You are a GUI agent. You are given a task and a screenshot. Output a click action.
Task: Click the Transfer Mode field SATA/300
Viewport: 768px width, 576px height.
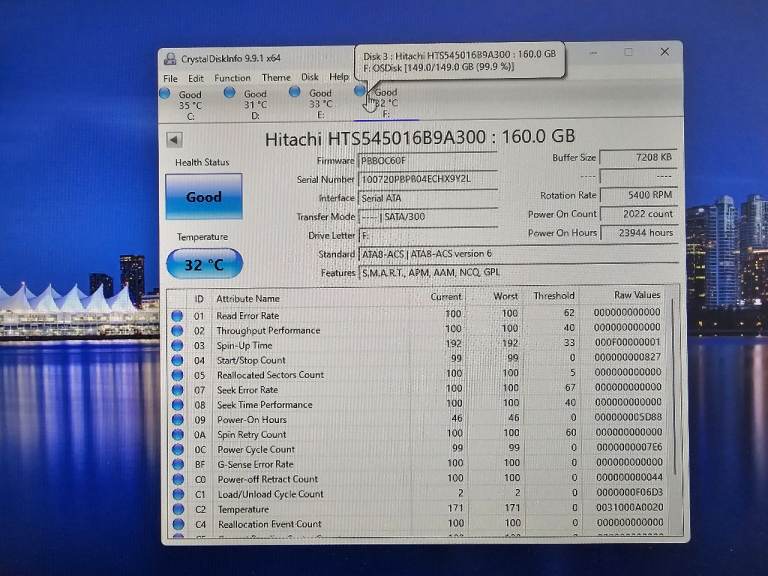tap(428, 216)
